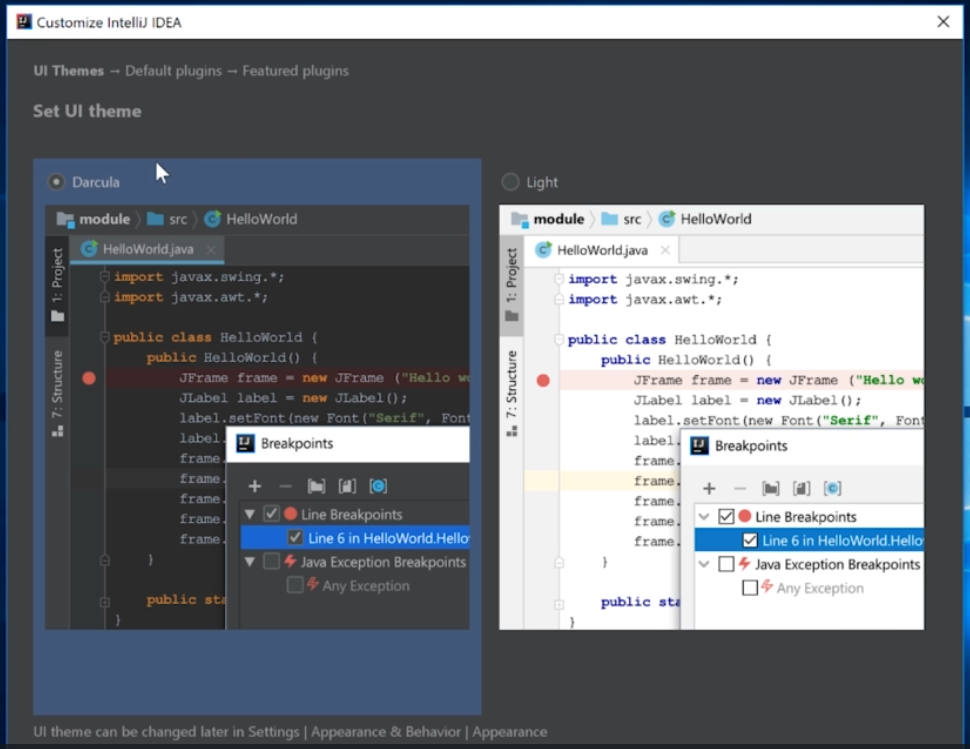
Task: Click the red breakpoint dot in Darcula gutter
Action: pos(89,378)
